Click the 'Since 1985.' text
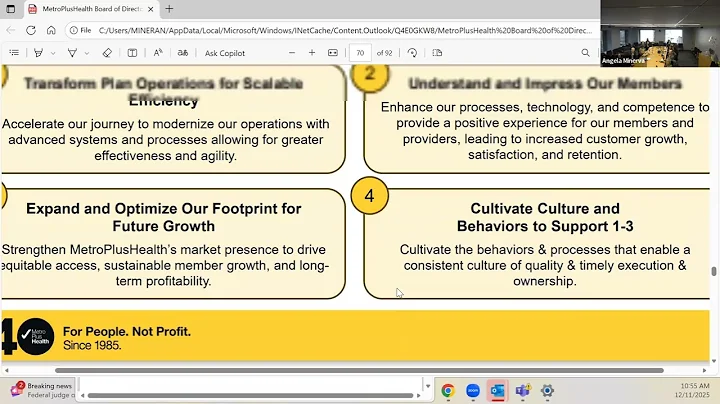Screen dimensions: 720x404 point(92,345)
